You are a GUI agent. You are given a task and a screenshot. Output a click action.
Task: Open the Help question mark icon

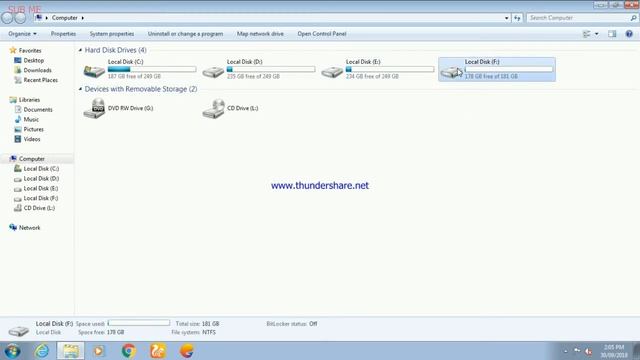[x=629, y=34]
